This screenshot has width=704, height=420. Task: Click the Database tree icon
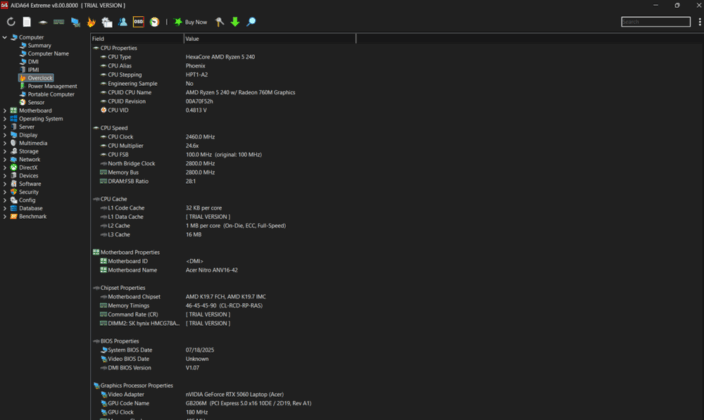[13, 208]
